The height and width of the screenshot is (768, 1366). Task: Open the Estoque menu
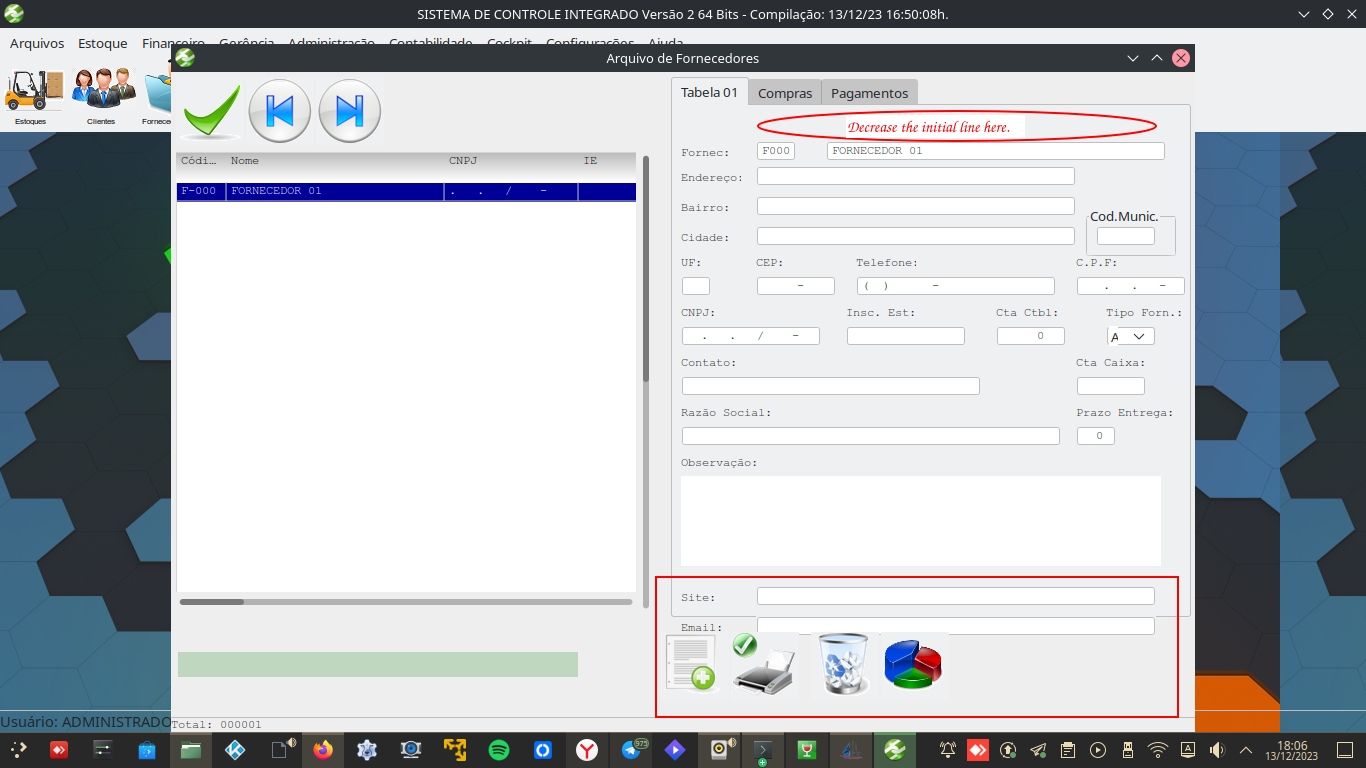tap(103, 43)
